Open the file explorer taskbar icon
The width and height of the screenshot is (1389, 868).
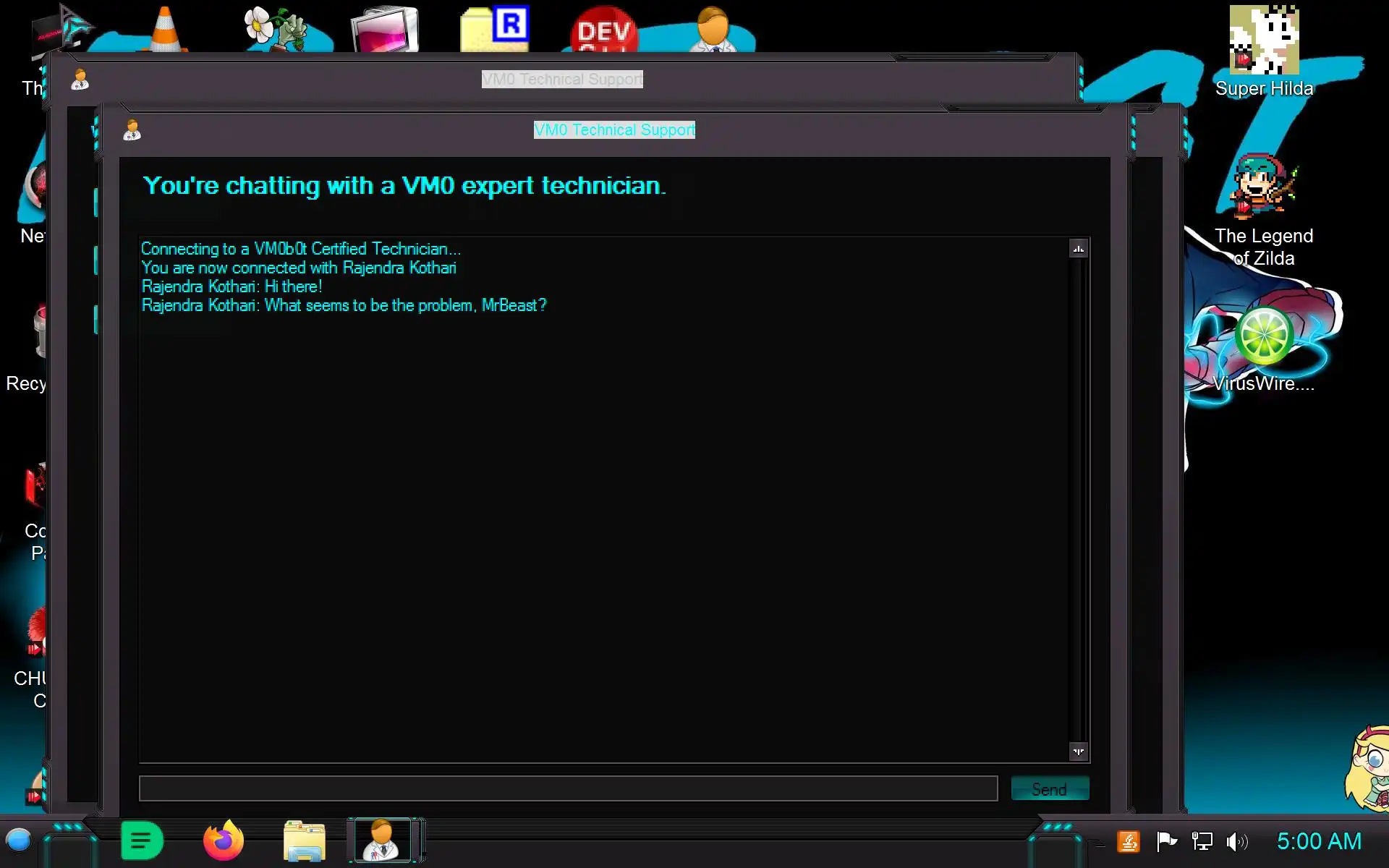(304, 841)
